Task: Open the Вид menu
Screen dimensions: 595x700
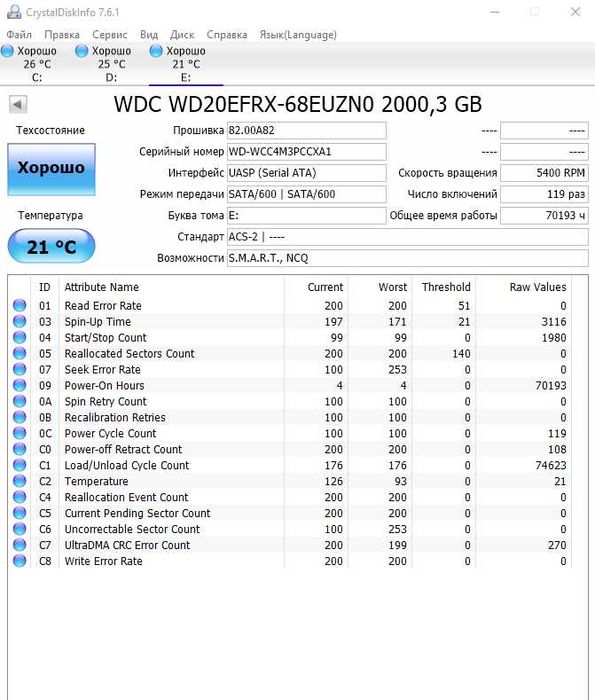Action: point(149,35)
